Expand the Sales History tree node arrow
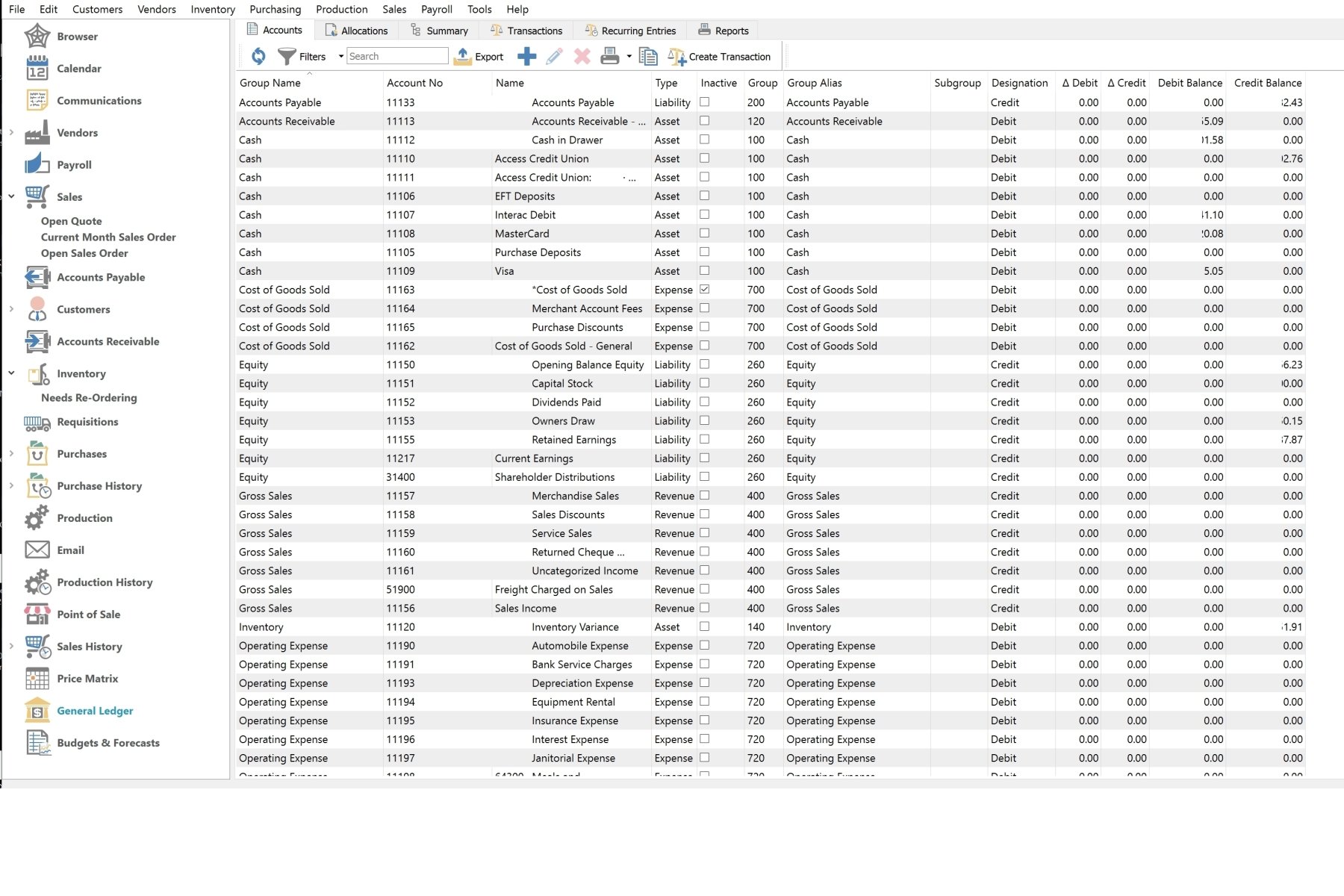The width and height of the screenshot is (1344, 896). coord(11,647)
